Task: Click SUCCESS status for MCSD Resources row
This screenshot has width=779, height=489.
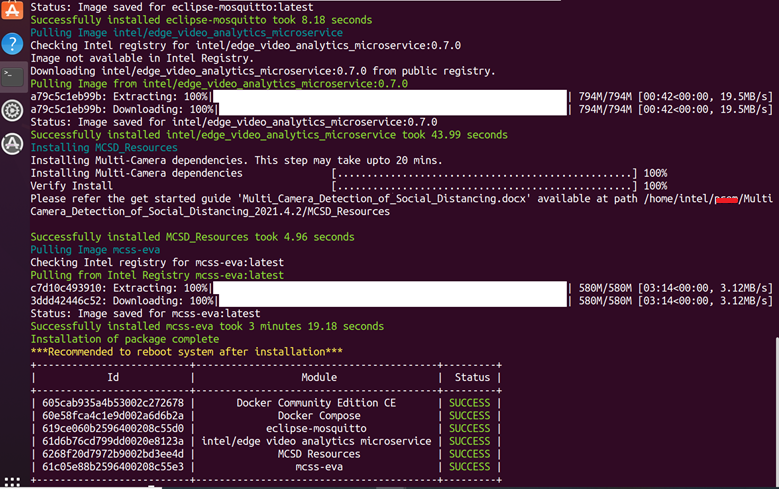Action: [x=469, y=454]
